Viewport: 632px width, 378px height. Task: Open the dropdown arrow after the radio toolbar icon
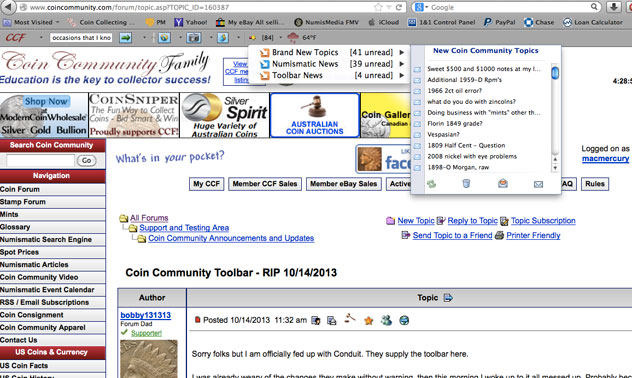pyautogui.click(x=210, y=38)
